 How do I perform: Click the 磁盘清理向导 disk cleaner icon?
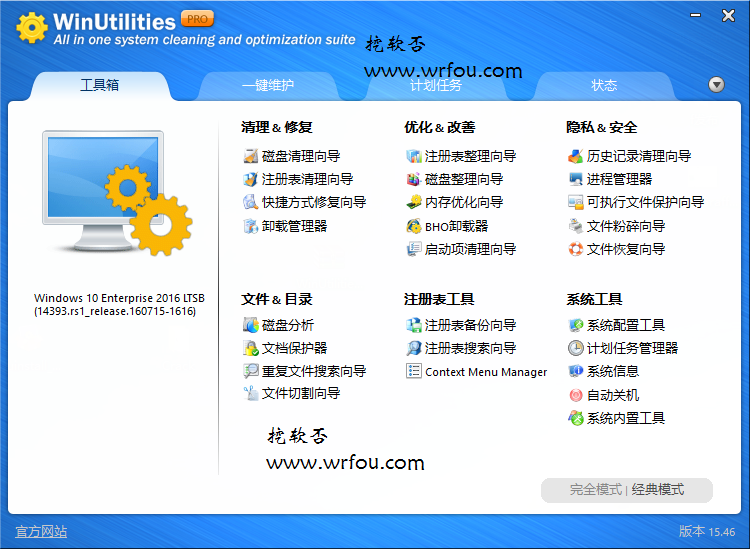pos(251,156)
